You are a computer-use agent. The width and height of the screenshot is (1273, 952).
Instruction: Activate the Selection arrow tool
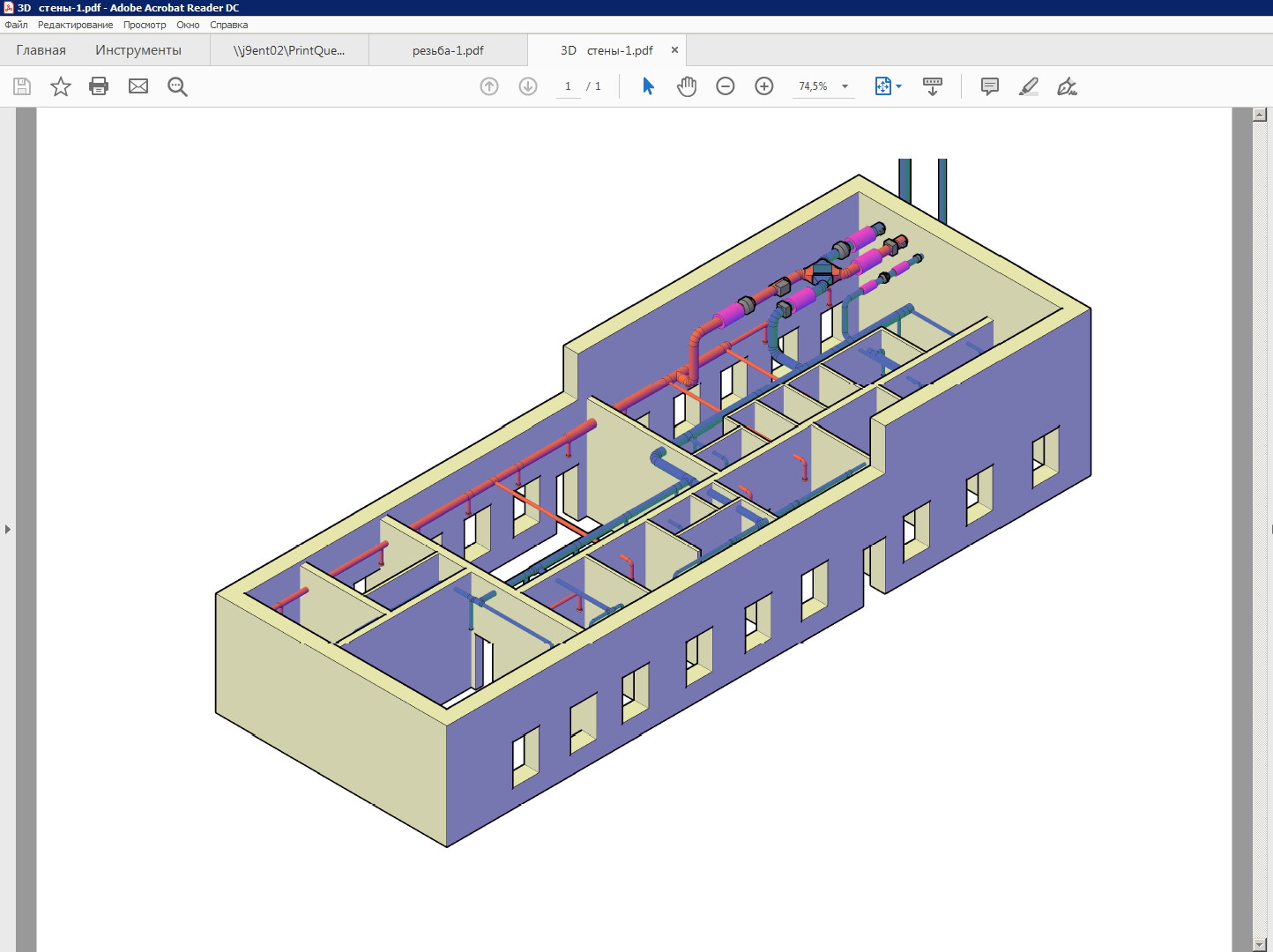click(x=648, y=86)
